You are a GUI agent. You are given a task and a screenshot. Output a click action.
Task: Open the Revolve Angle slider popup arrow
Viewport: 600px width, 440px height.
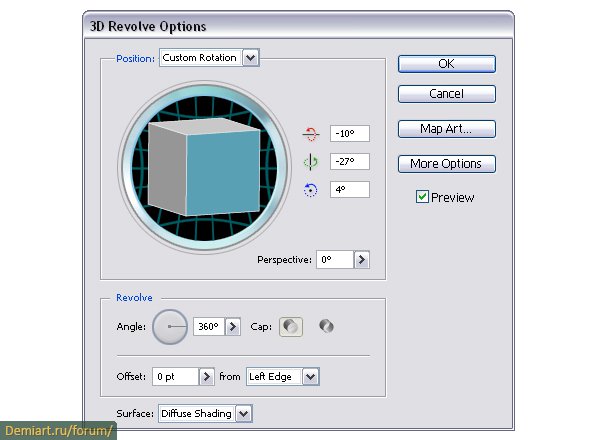pos(233,327)
